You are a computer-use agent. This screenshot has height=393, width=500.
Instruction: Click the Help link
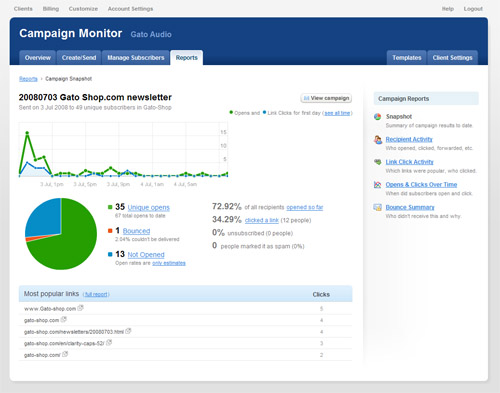448,9
